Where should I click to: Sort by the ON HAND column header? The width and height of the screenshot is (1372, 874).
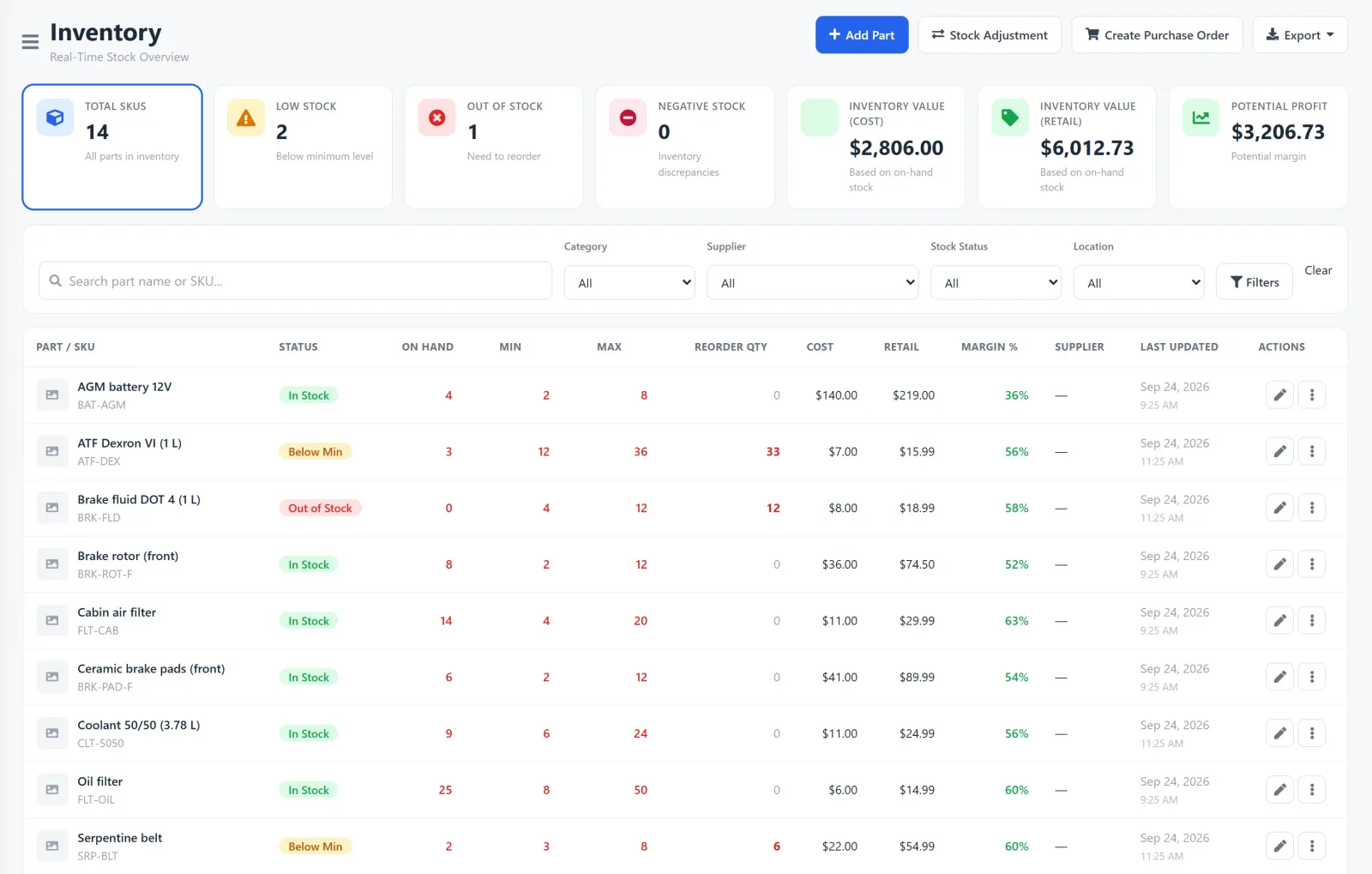(427, 347)
